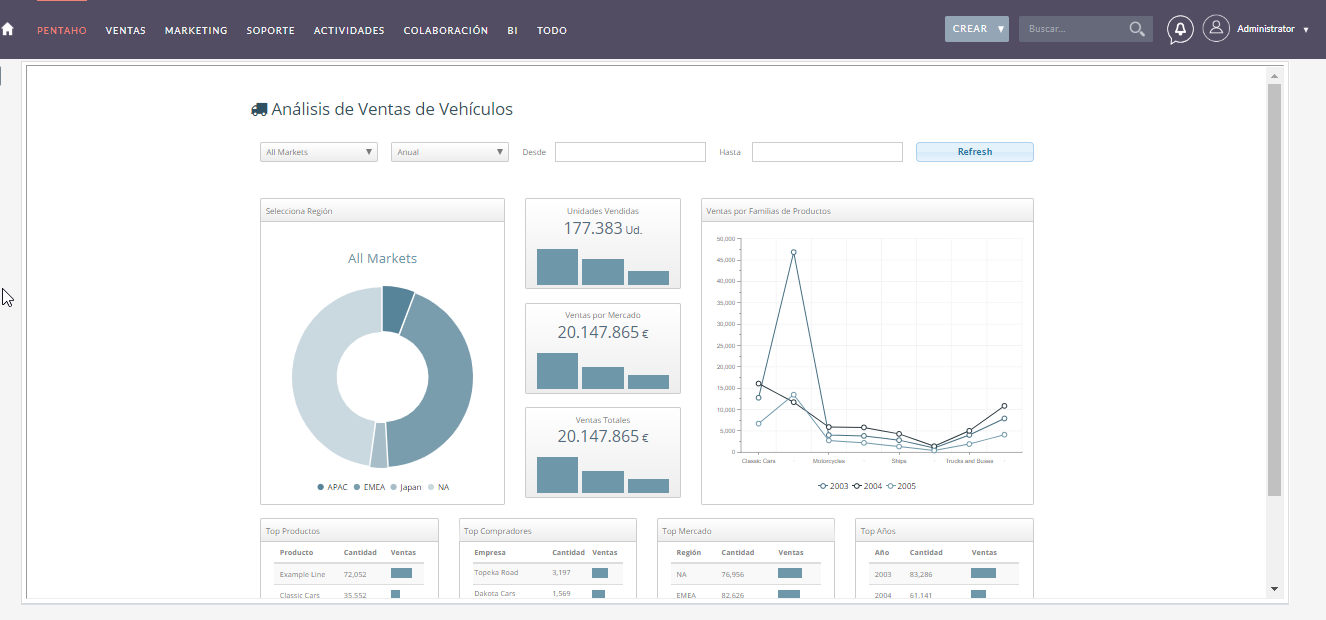Viewport: 1326px width, 620px height.
Task: Click the search magnifier icon
Action: pos(1137,29)
